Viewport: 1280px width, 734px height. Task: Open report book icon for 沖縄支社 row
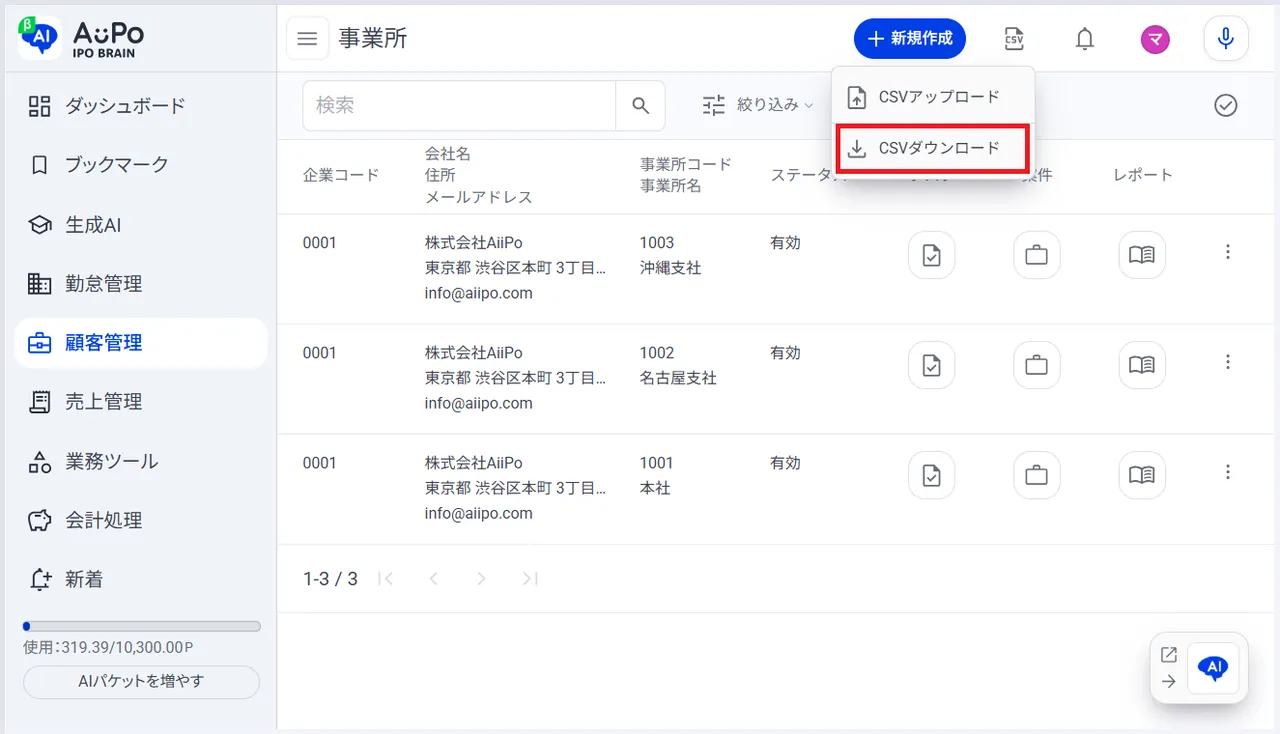click(x=1142, y=256)
